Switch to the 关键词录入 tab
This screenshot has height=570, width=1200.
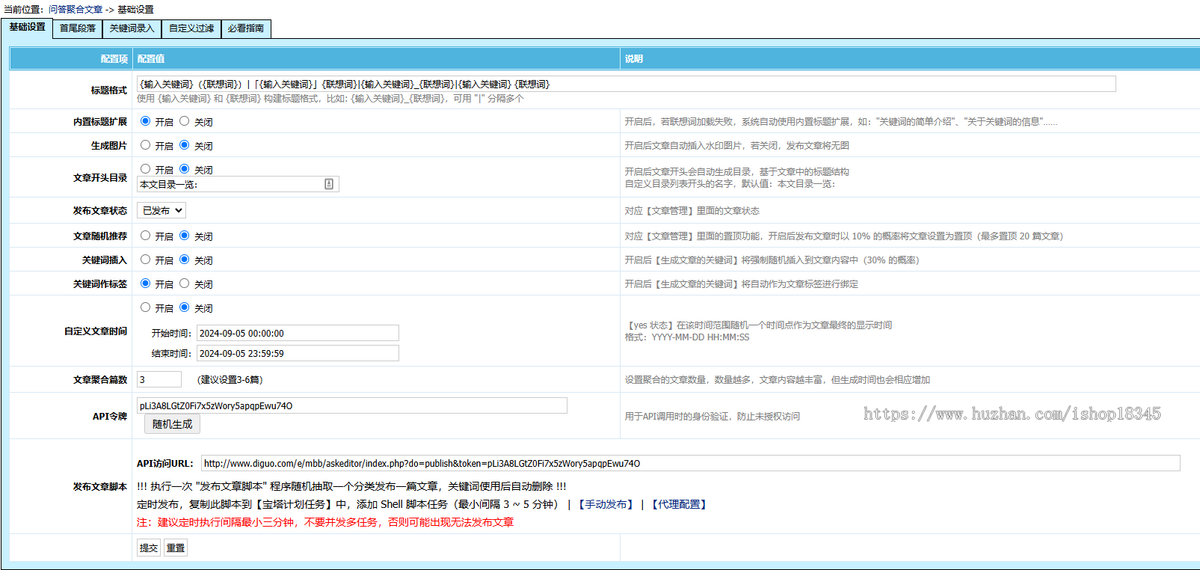coord(132,29)
